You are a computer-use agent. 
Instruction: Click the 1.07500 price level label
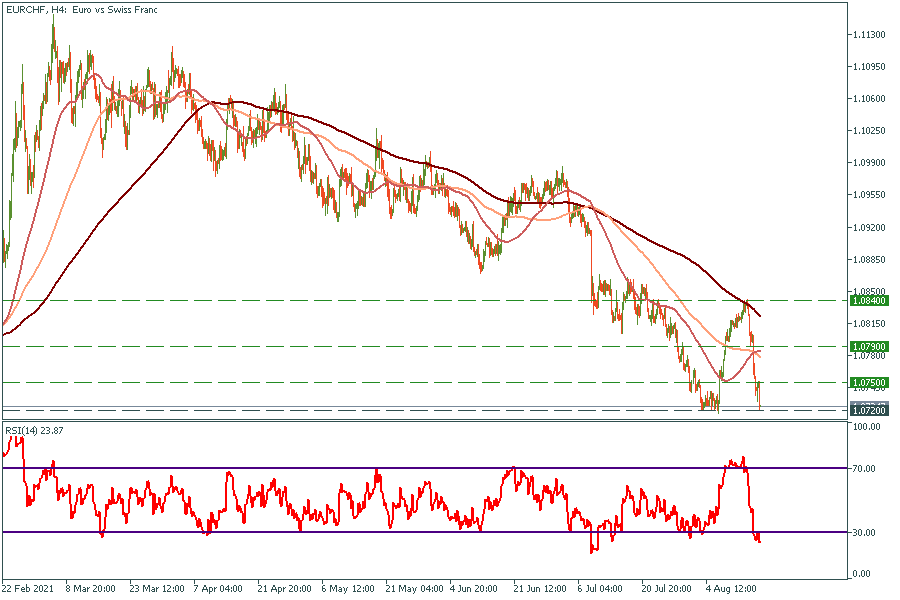click(x=868, y=383)
